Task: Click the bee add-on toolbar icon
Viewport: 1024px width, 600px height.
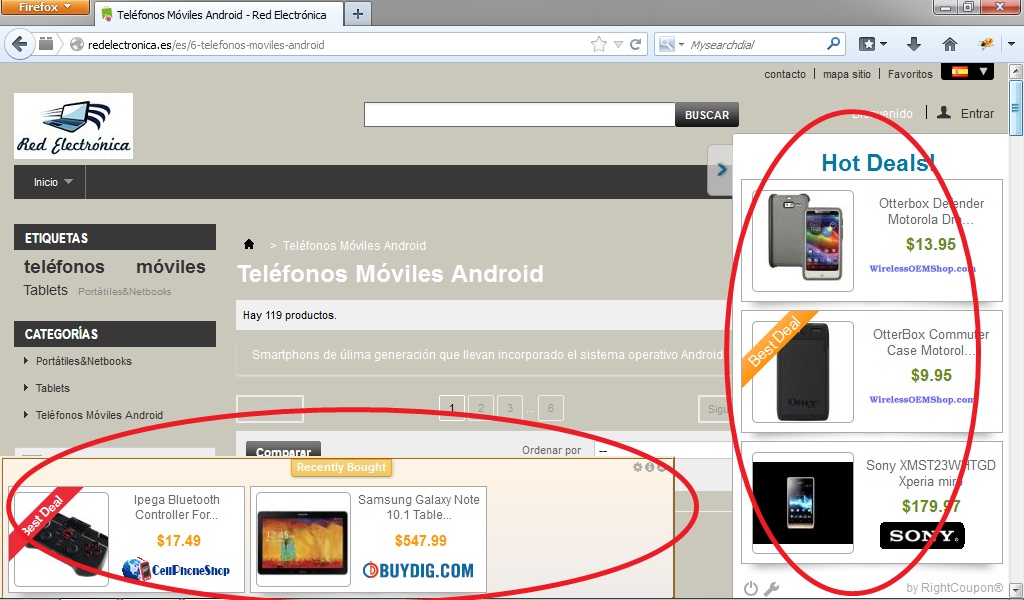Action: pyautogui.click(x=985, y=44)
